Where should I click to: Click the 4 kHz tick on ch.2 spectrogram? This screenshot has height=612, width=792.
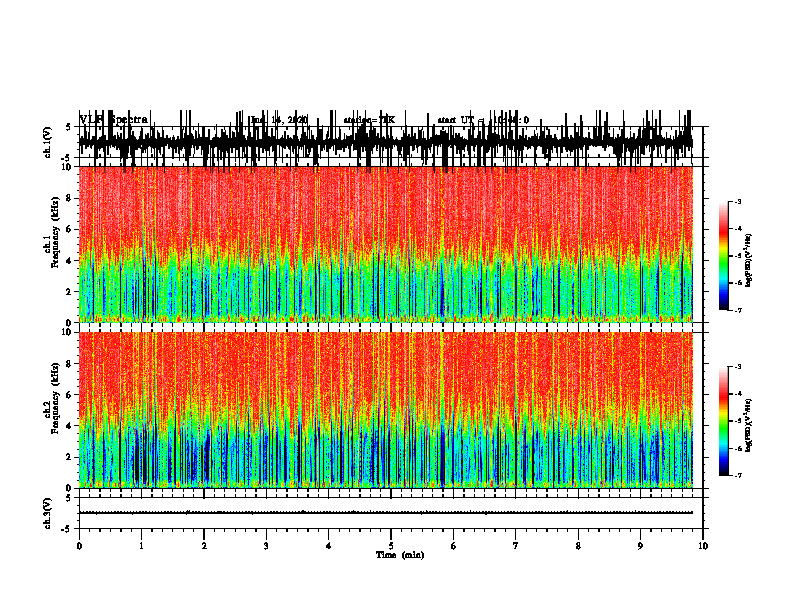pos(70,426)
